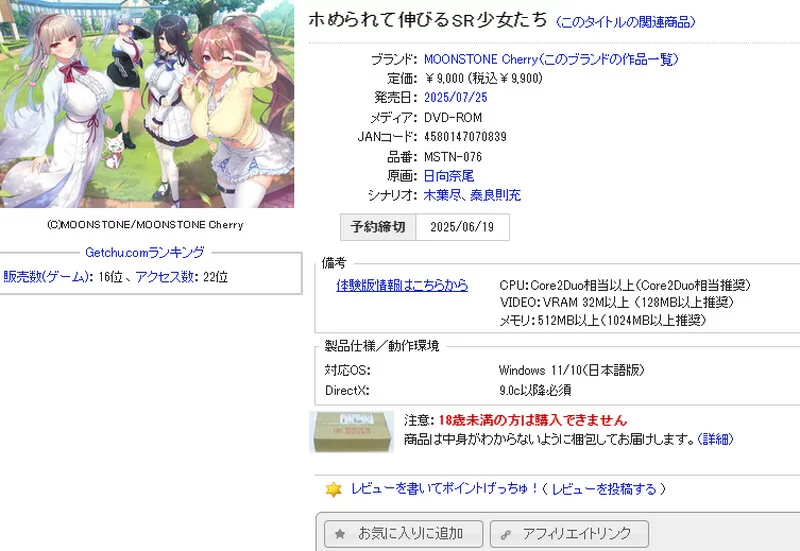
Task: Open レビューを書いてポイントげっちゅ link
Action: (444, 489)
